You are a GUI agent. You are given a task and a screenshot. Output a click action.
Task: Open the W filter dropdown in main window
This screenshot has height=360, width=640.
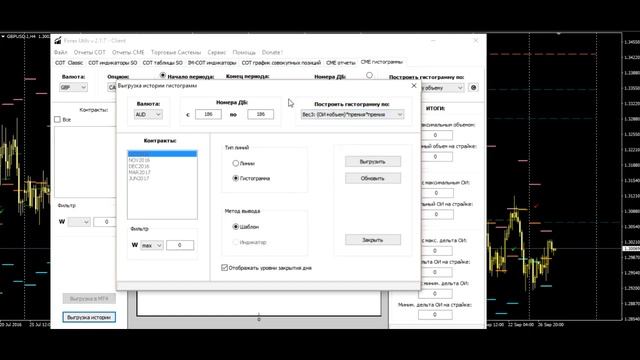click(x=79, y=222)
